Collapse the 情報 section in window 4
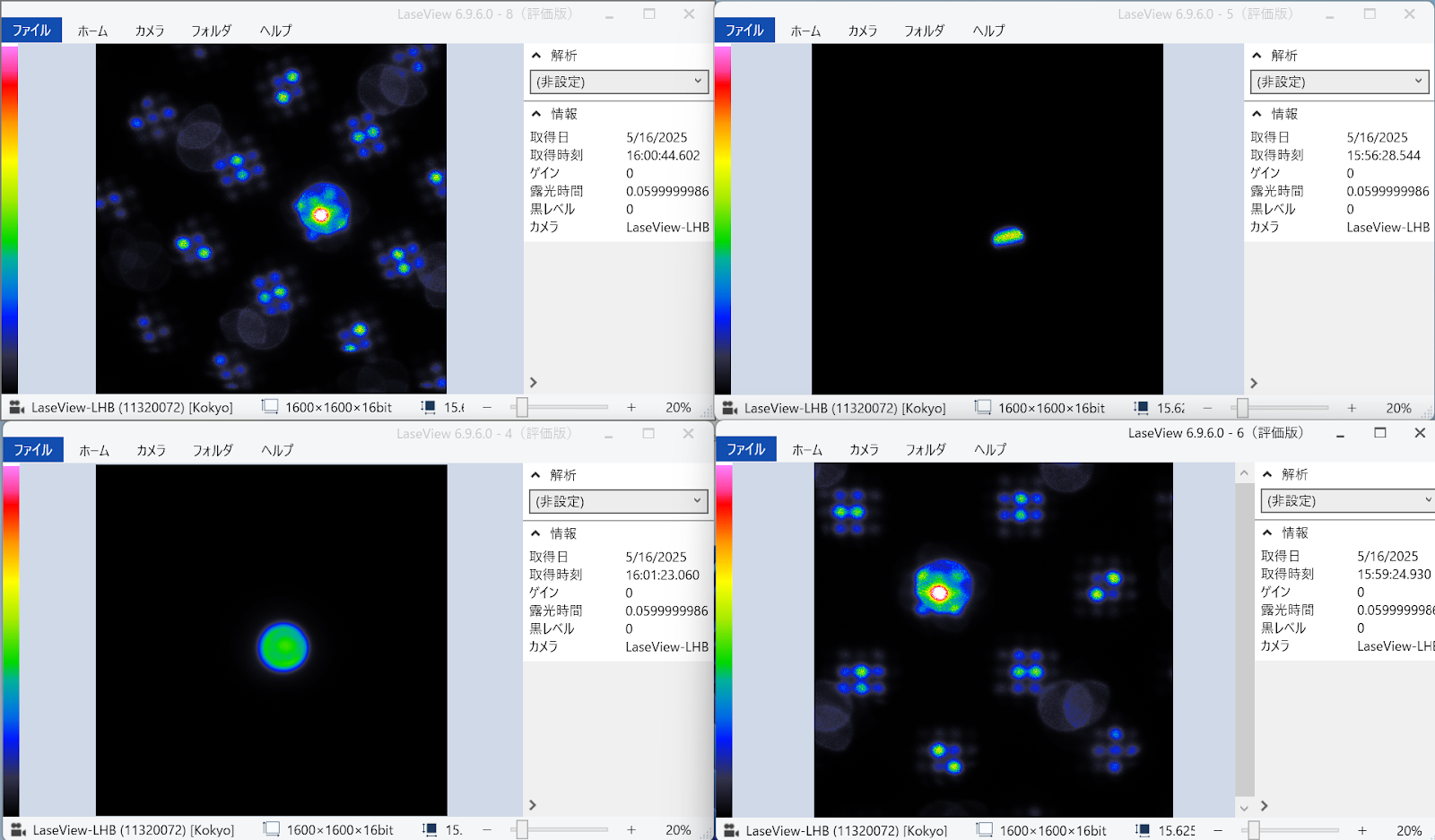This screenshot has width=1435, height=840. (535, 533)
